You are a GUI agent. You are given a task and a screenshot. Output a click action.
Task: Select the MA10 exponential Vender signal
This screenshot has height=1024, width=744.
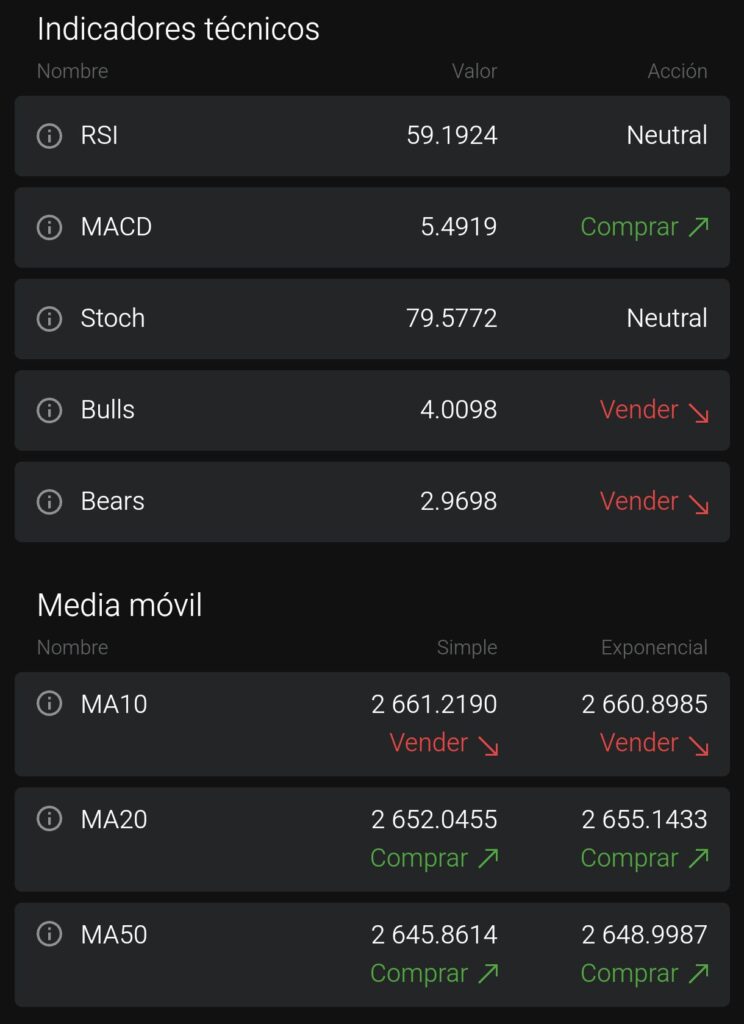tap(654, 743)
